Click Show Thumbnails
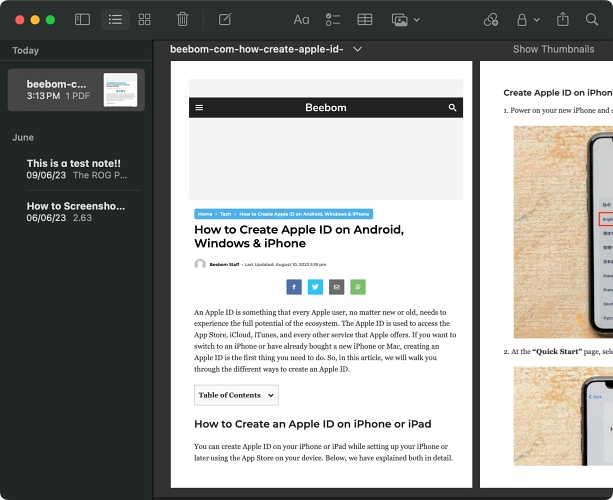The height and width of the screenshot is (500, 613). click(x=554, y=49)
